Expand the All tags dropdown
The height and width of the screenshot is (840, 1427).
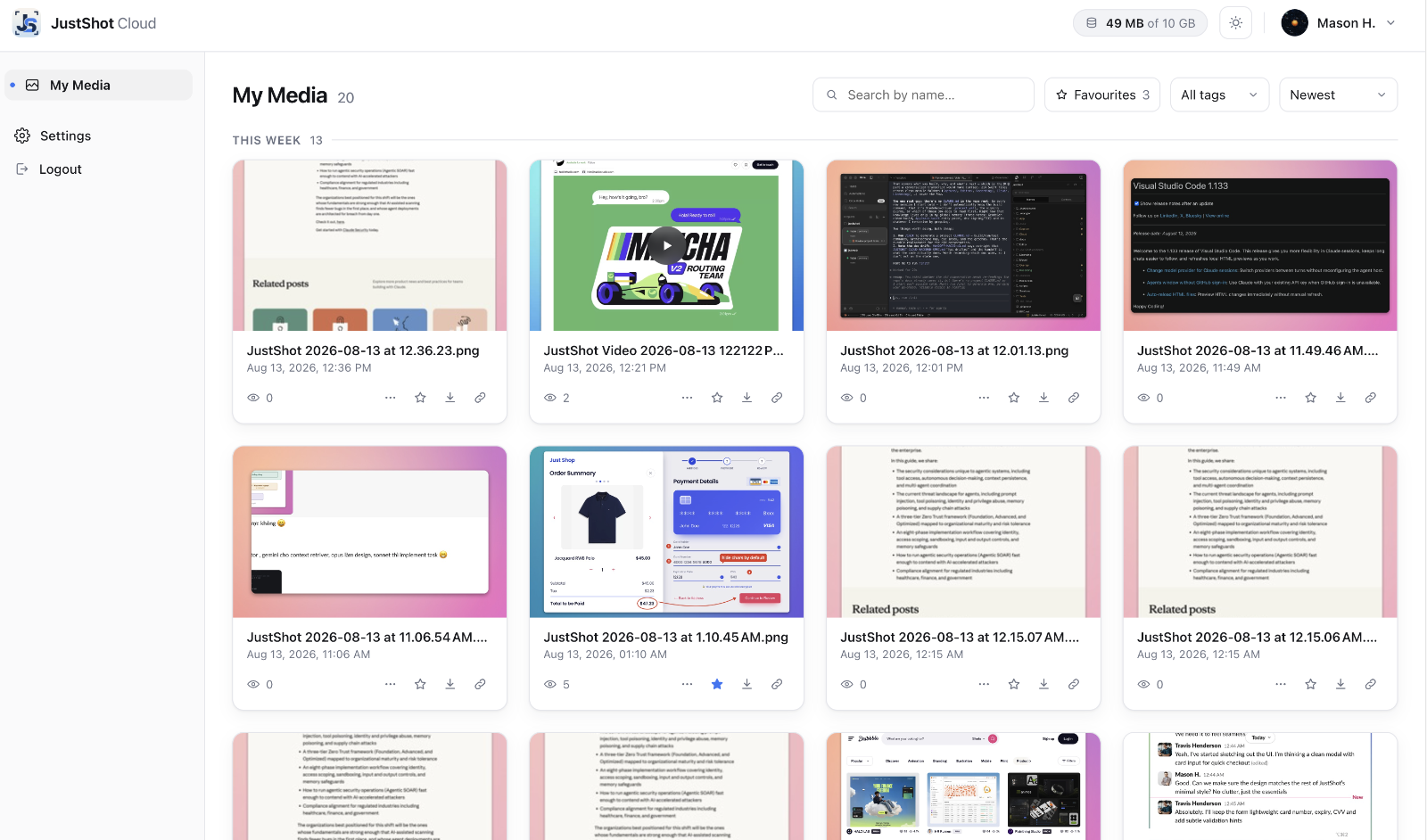(x=1219, y=95)
